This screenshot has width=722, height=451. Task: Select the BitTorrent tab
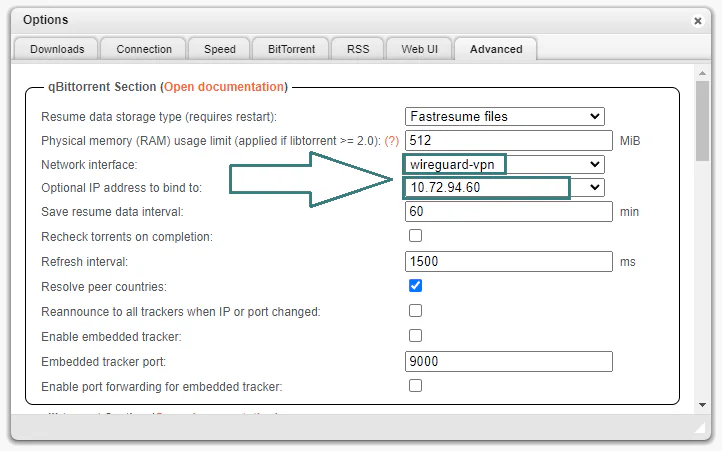[x=291, y=49]
